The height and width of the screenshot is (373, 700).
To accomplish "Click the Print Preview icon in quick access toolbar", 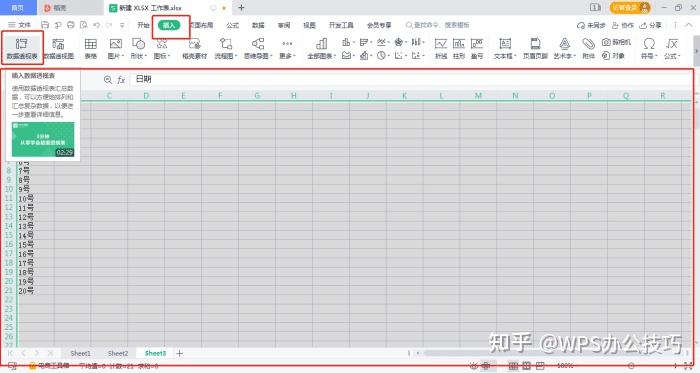I will (x=83, y=25).
